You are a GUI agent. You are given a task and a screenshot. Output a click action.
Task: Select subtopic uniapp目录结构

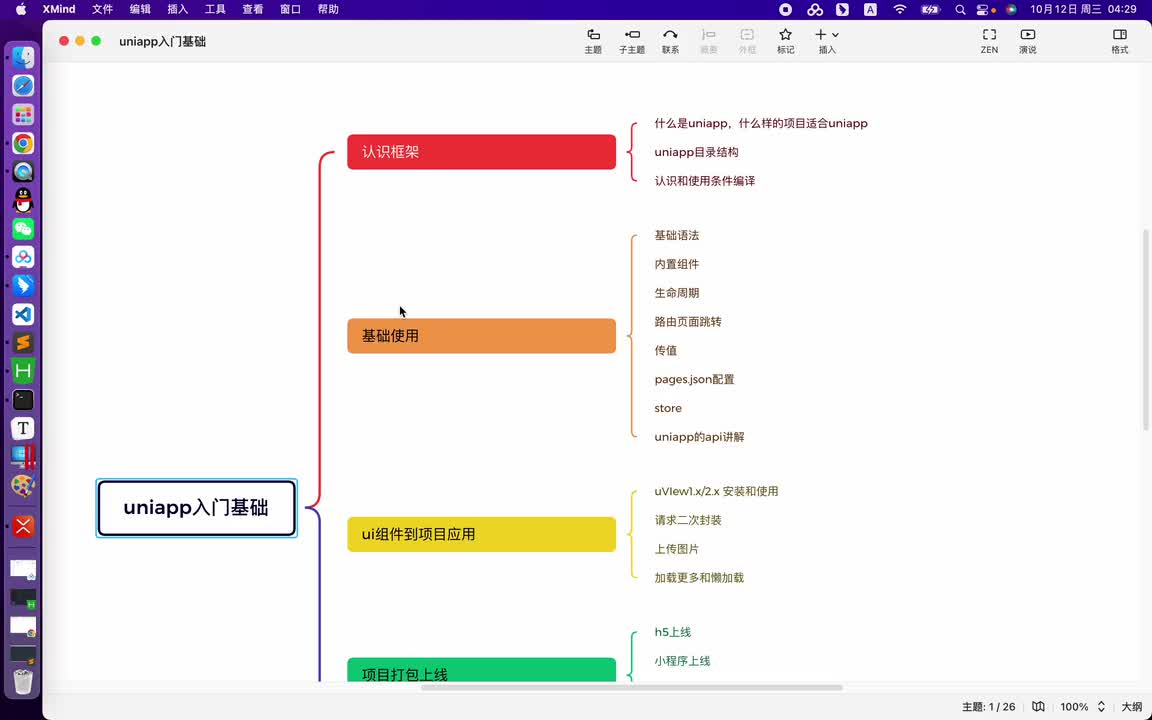pos(696,152)
